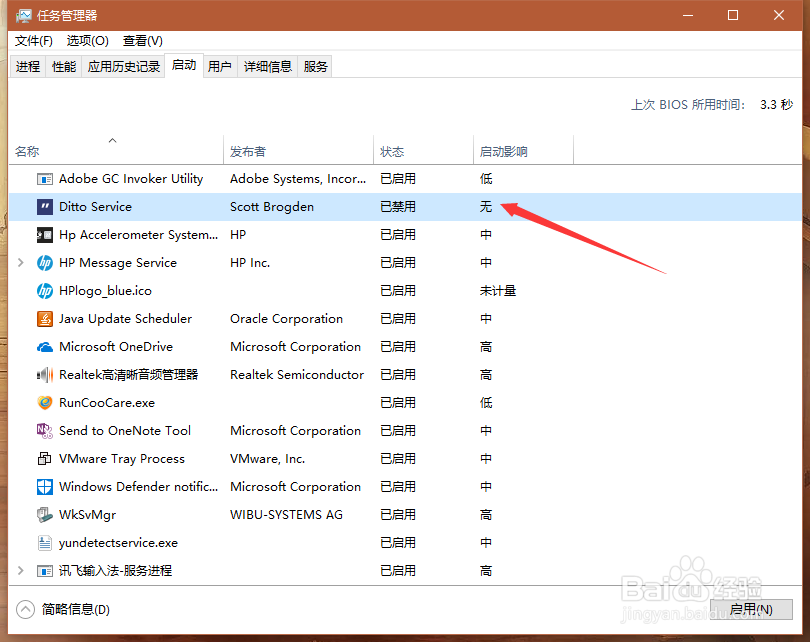Viewport: 810px width, 642px height.
Task: Click the 3.3 秒 BIOS time value
Action: pyautogui.click(x=776, y=105)
